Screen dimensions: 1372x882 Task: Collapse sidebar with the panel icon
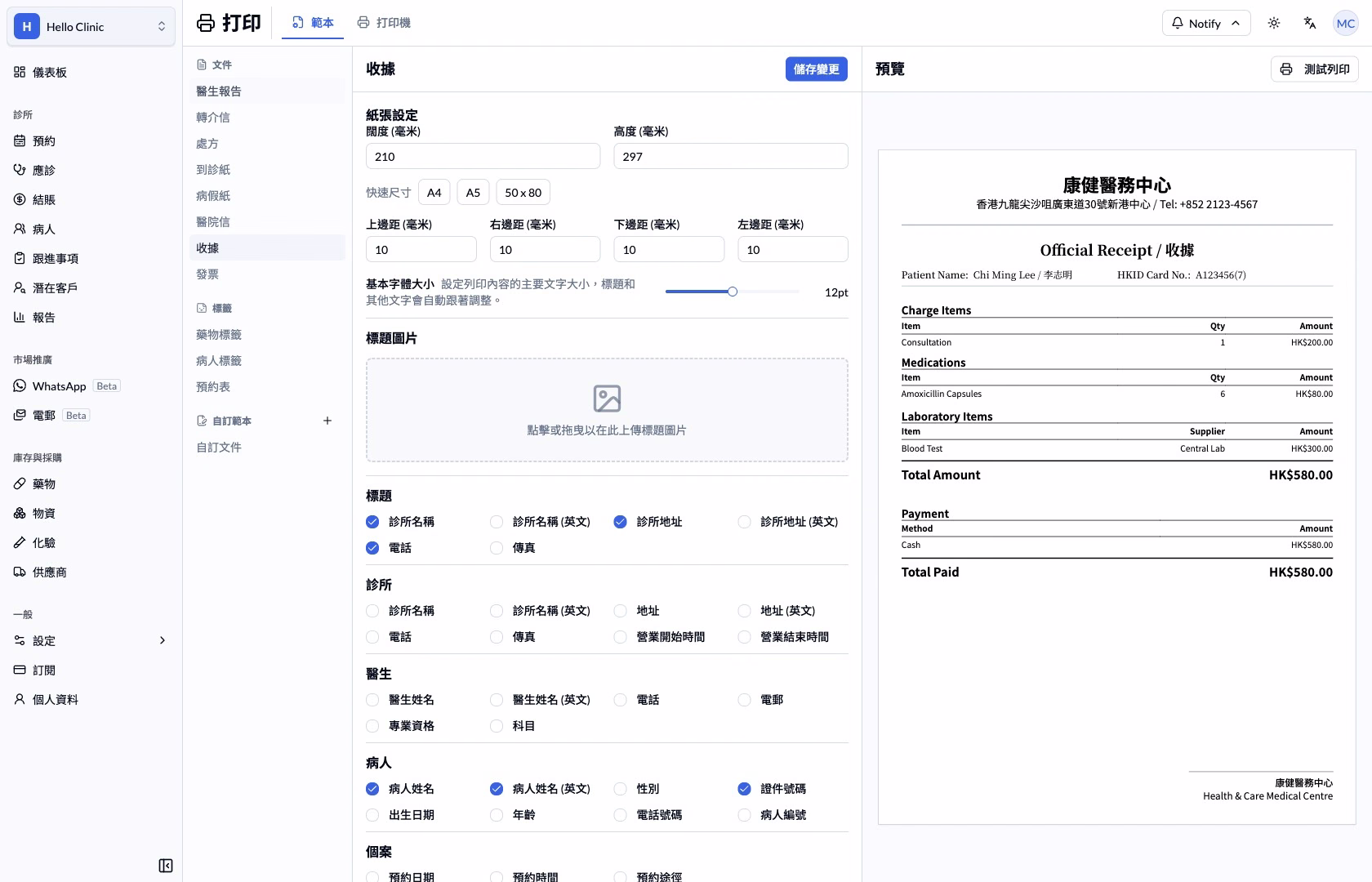[166, 866]
